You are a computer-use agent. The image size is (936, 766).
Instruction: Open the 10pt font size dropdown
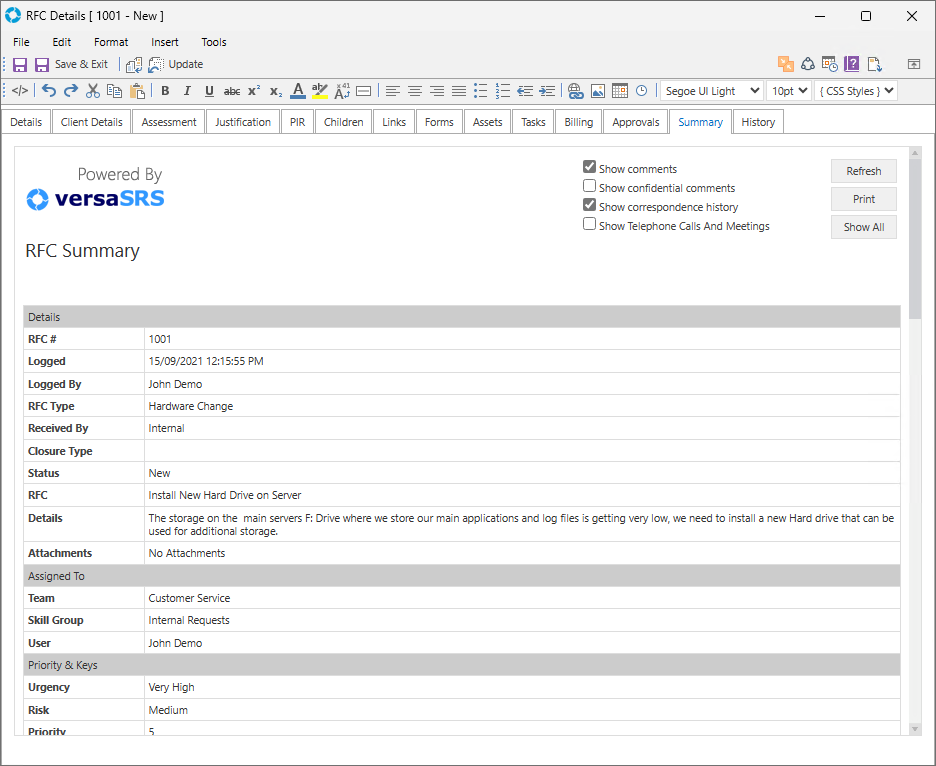[788, 91]
